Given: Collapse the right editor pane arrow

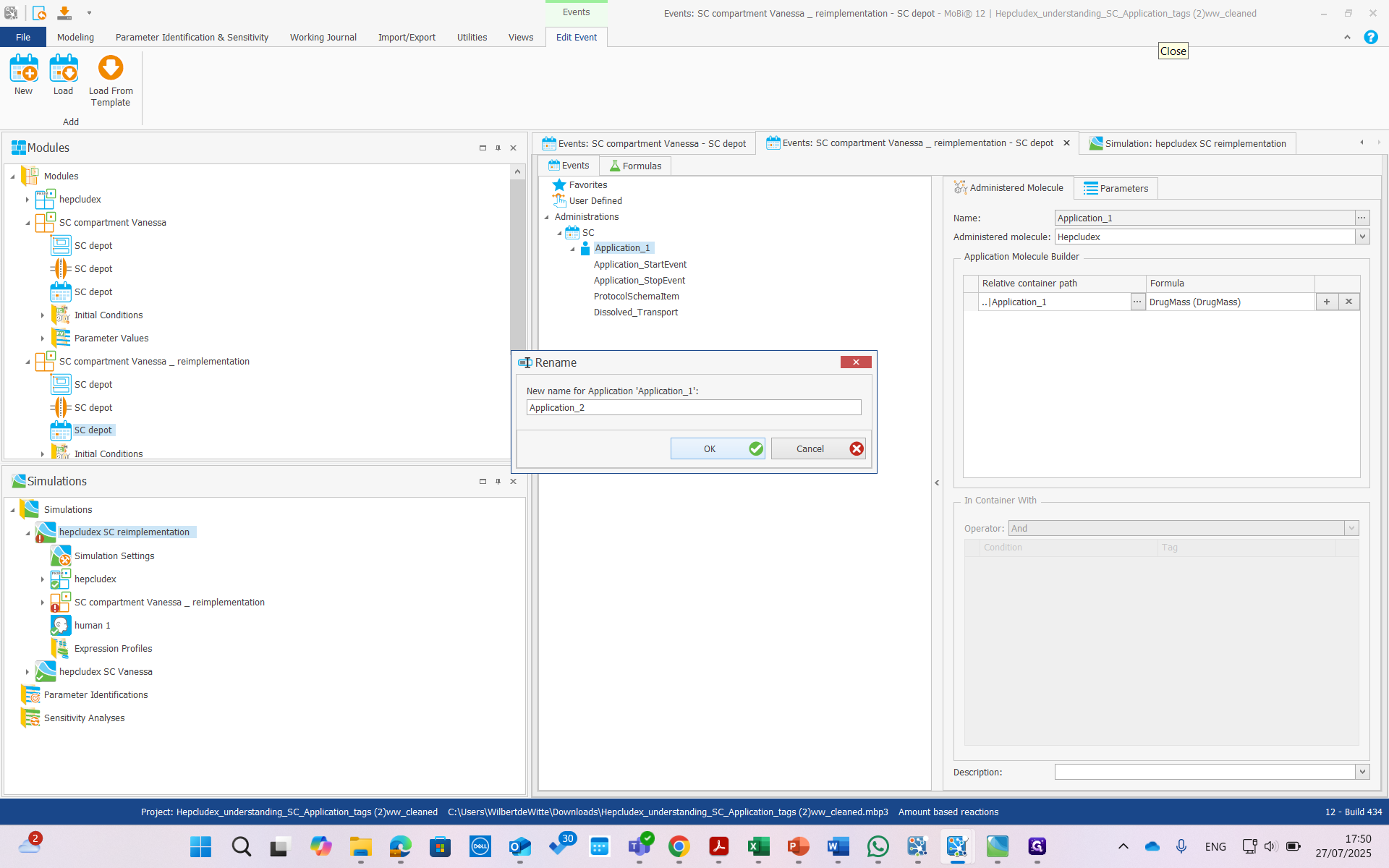Looking at the screenshot, I should 937,483.
